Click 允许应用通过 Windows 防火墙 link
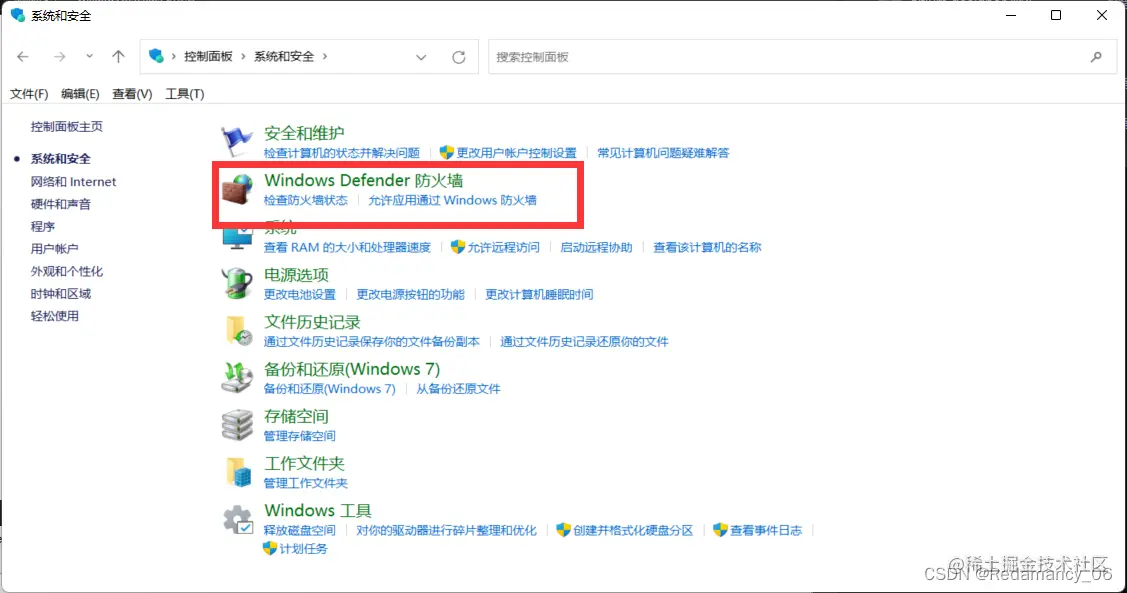This screenshot has height=593, width=1127. (452, 201)
